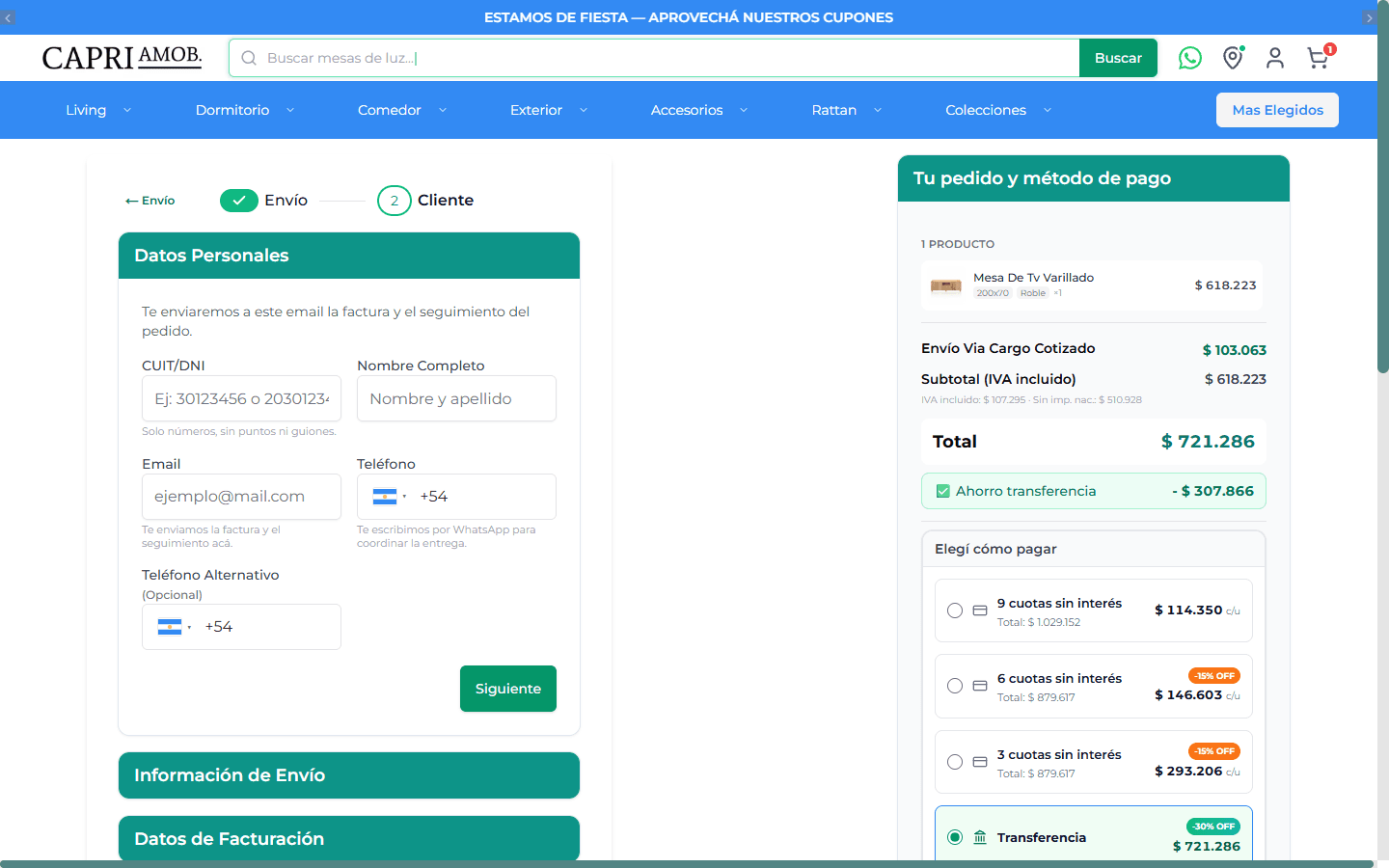Open the Mas Elegidos button
The width and height of the screenshot is (1389, 868).
[1277, 110]
